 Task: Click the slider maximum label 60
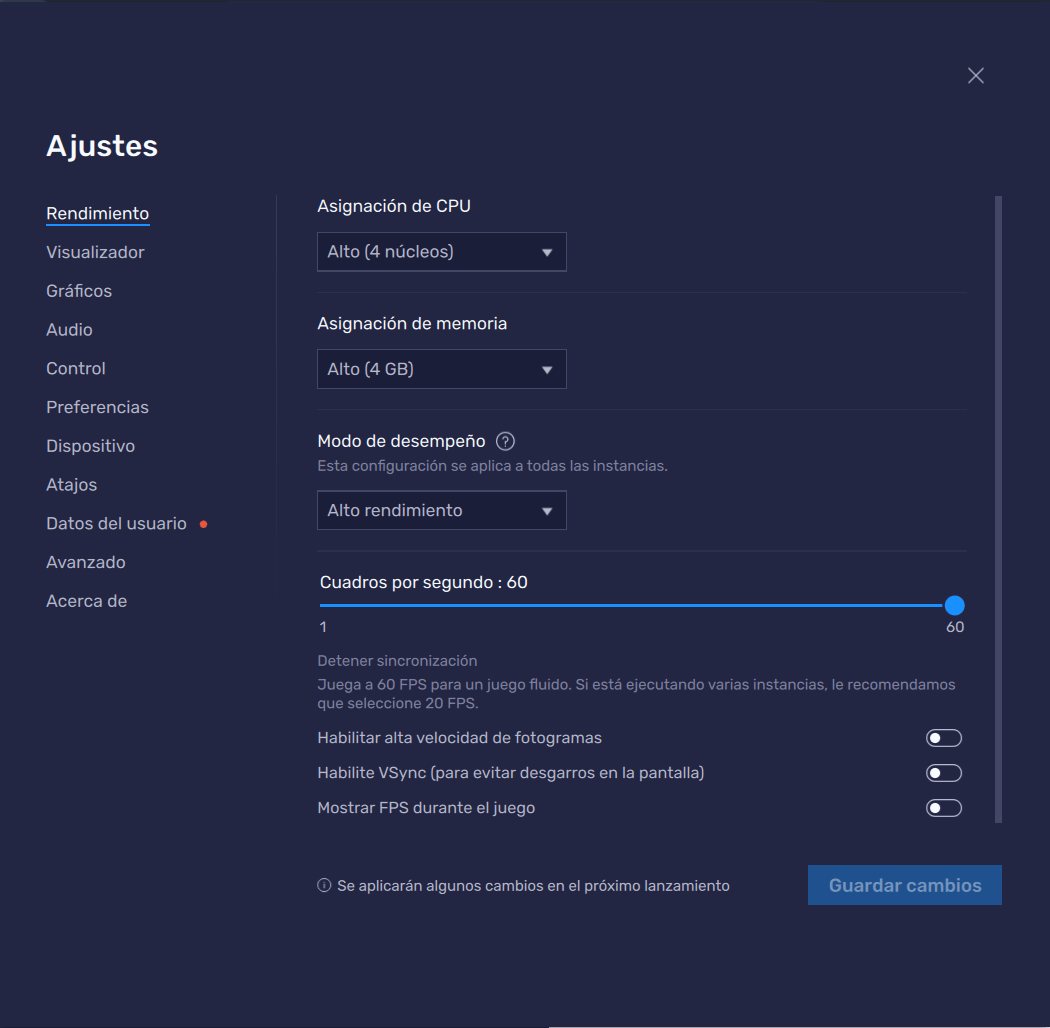pos(955,628)
